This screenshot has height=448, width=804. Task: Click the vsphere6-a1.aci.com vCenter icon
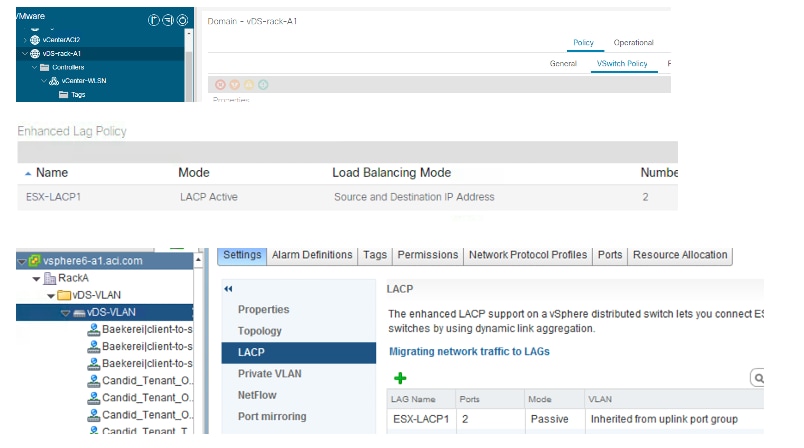[34, 261]
